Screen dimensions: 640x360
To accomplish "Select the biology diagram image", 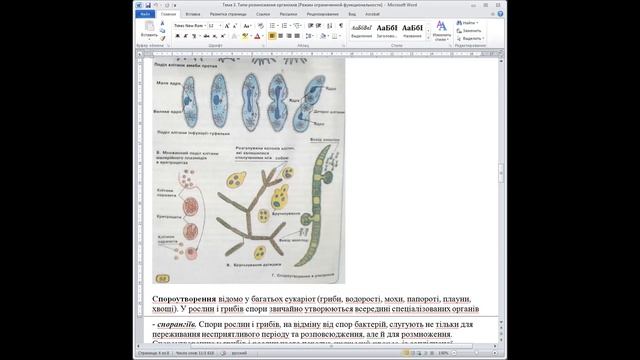I will pos(249,171).
